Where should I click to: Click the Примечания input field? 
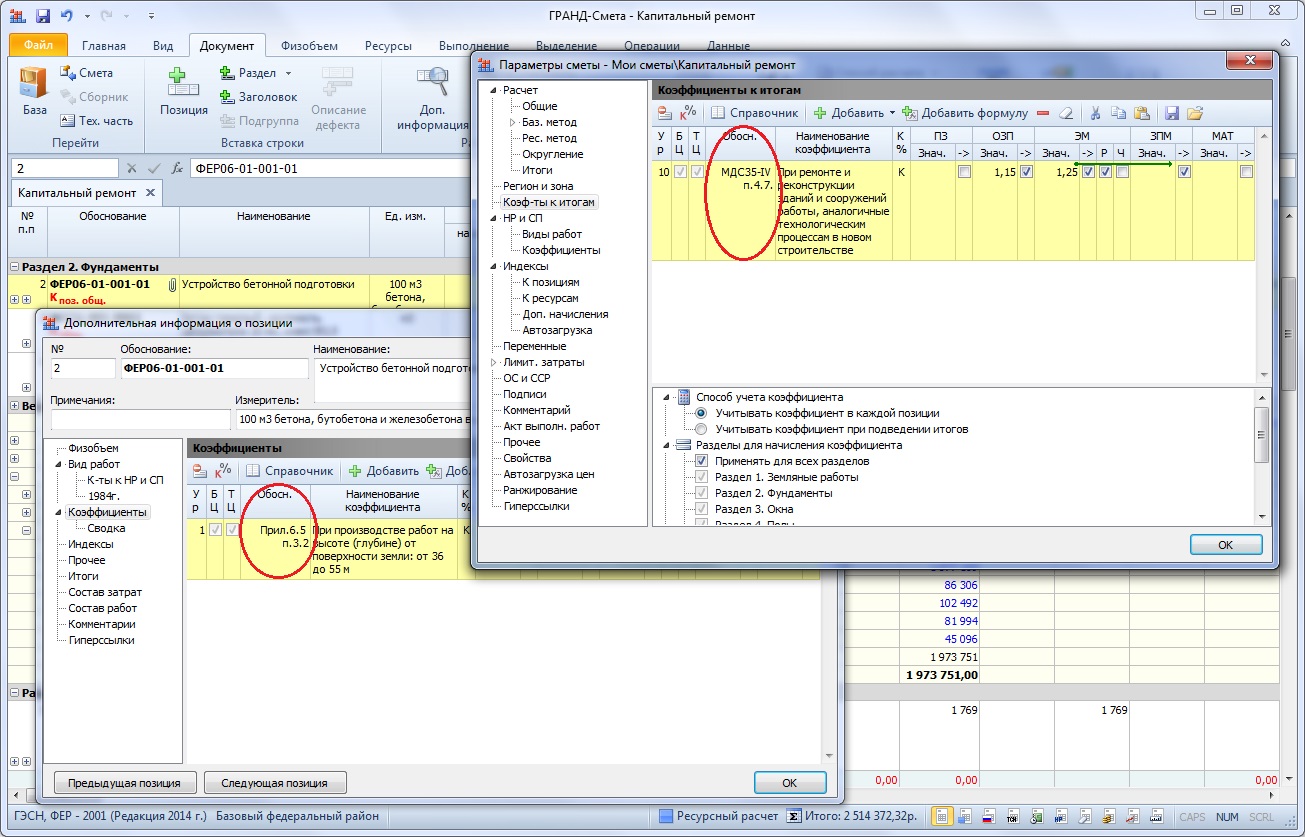tap(140, 419)
